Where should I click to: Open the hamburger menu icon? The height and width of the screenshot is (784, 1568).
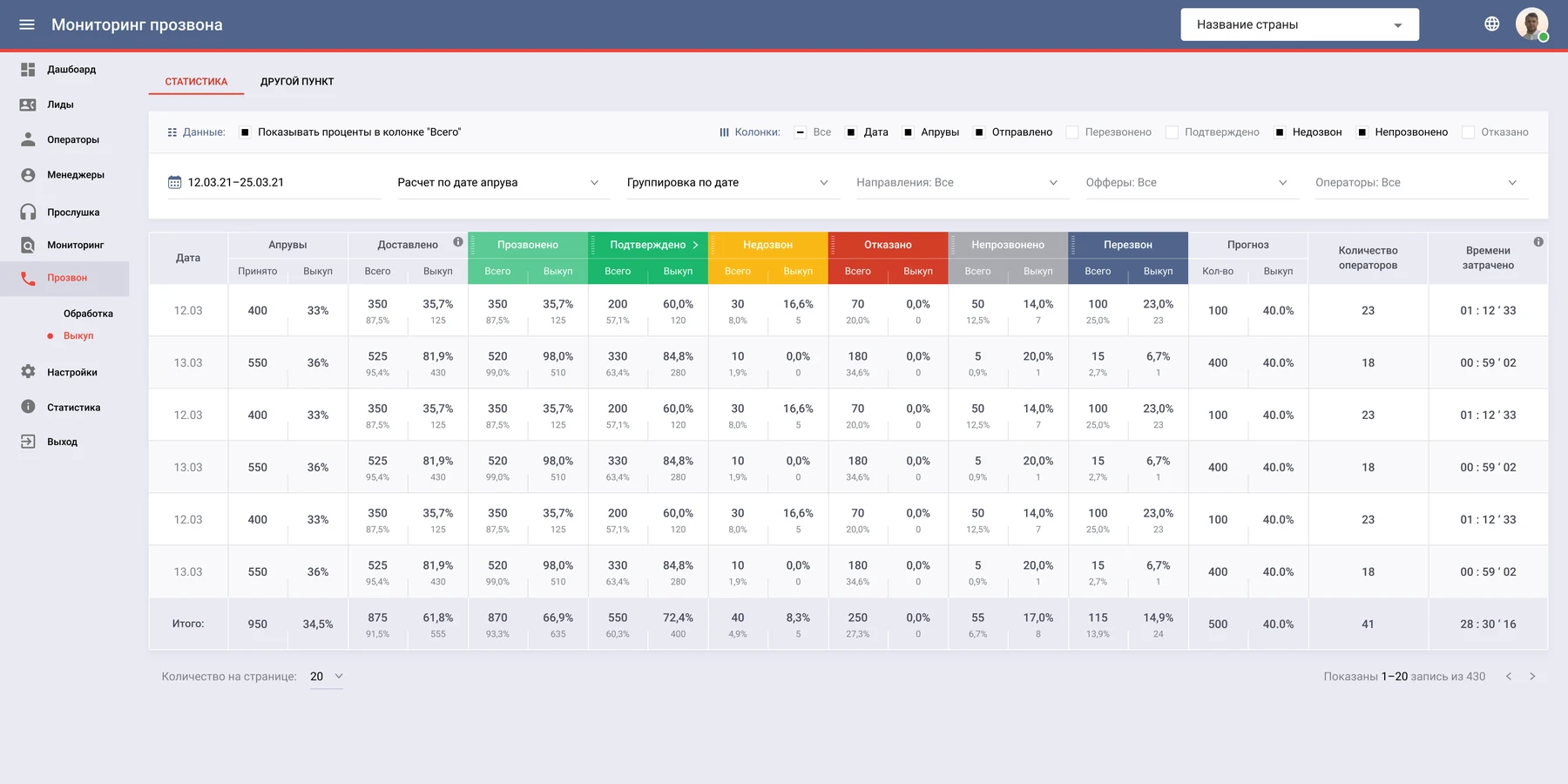pos(27,24)
